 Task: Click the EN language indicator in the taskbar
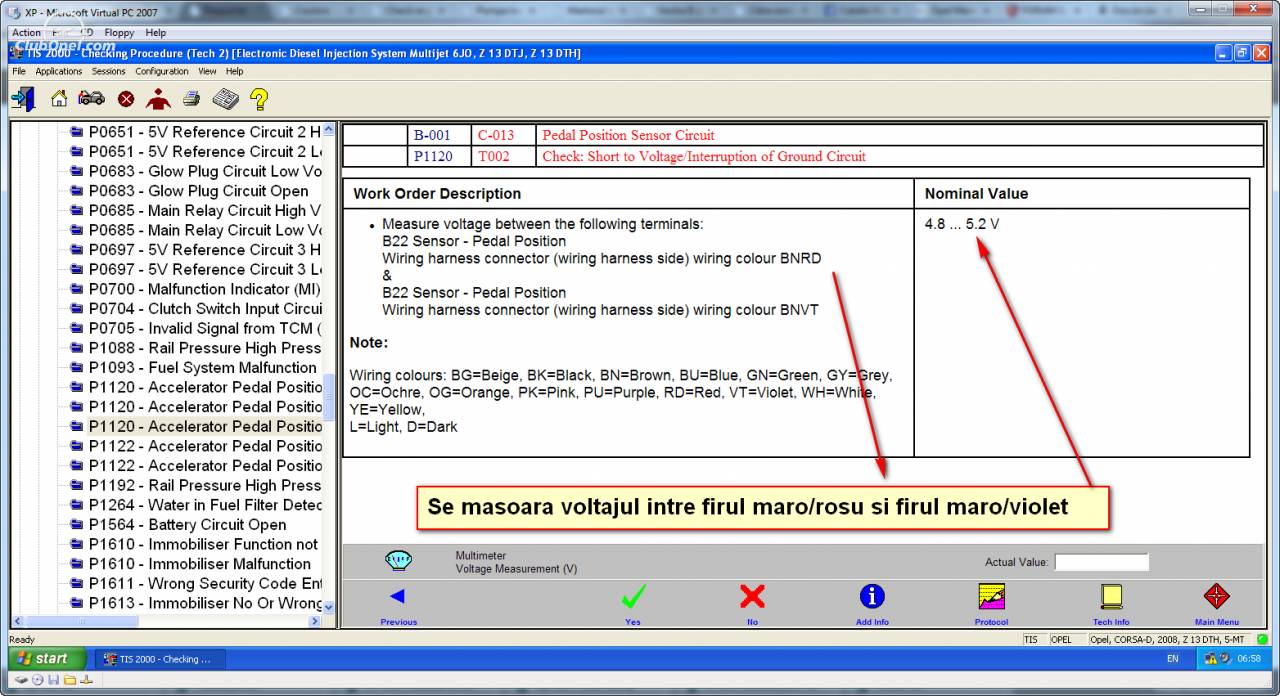[1173, 659]
